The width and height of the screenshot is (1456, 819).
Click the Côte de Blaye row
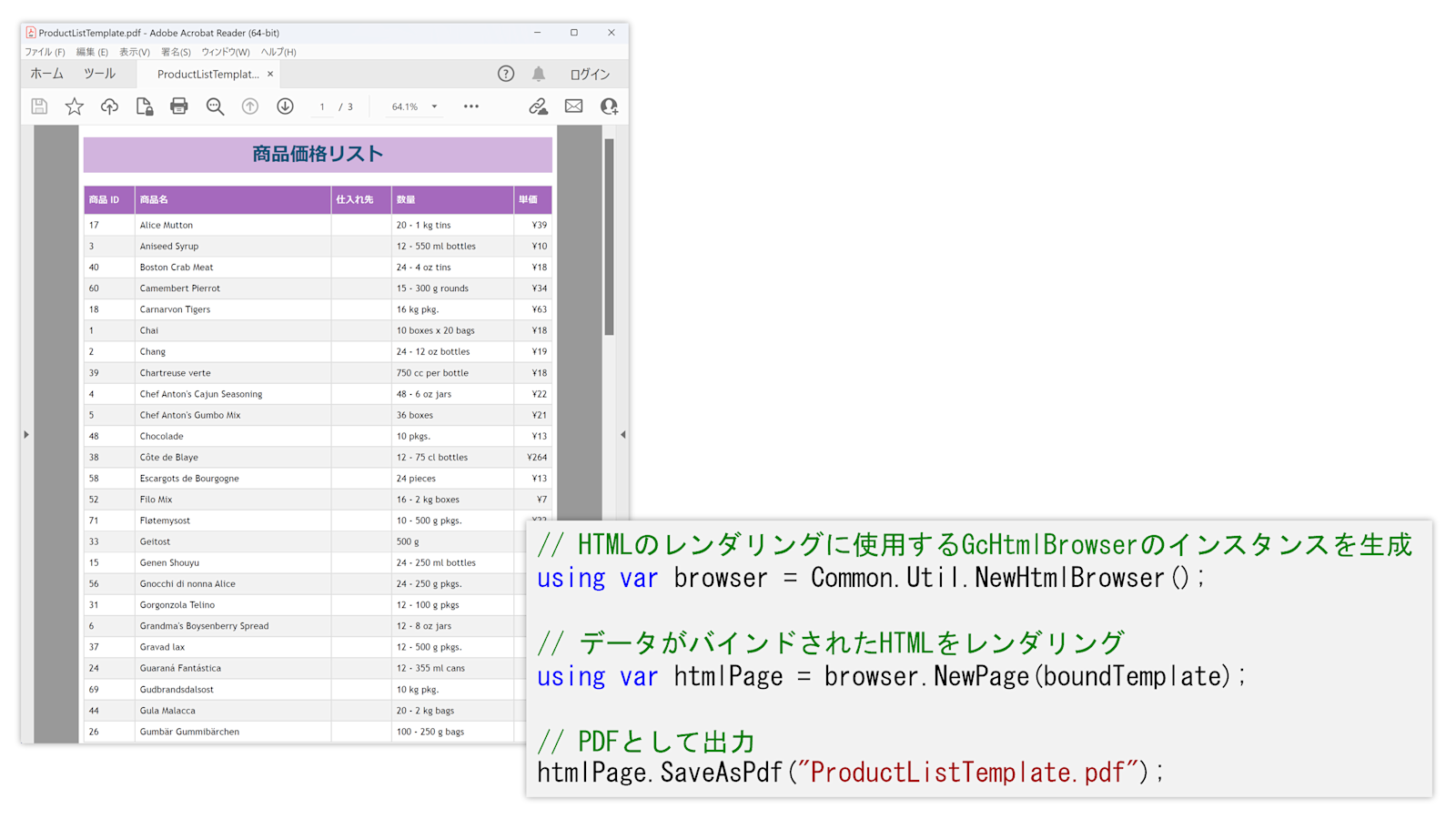point(318,457)
